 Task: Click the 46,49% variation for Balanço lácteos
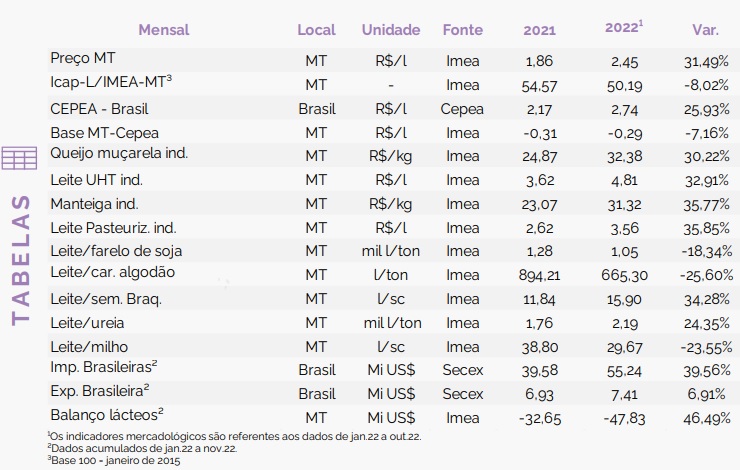pyautogui.click(x=706, y=418)
